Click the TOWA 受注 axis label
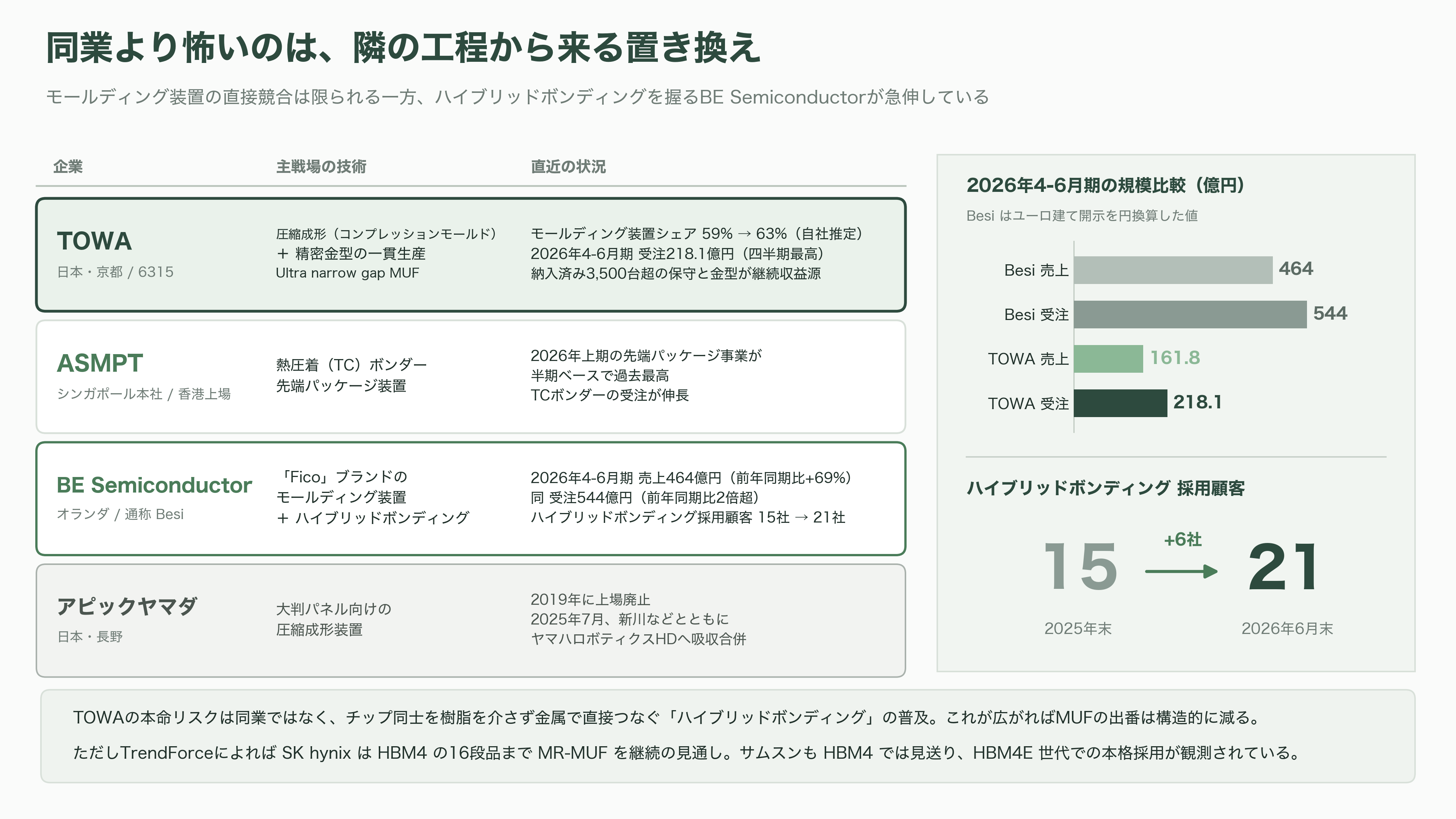Image resolution: width=1456 pixels, height=819 pixels. click(1028, 403)
